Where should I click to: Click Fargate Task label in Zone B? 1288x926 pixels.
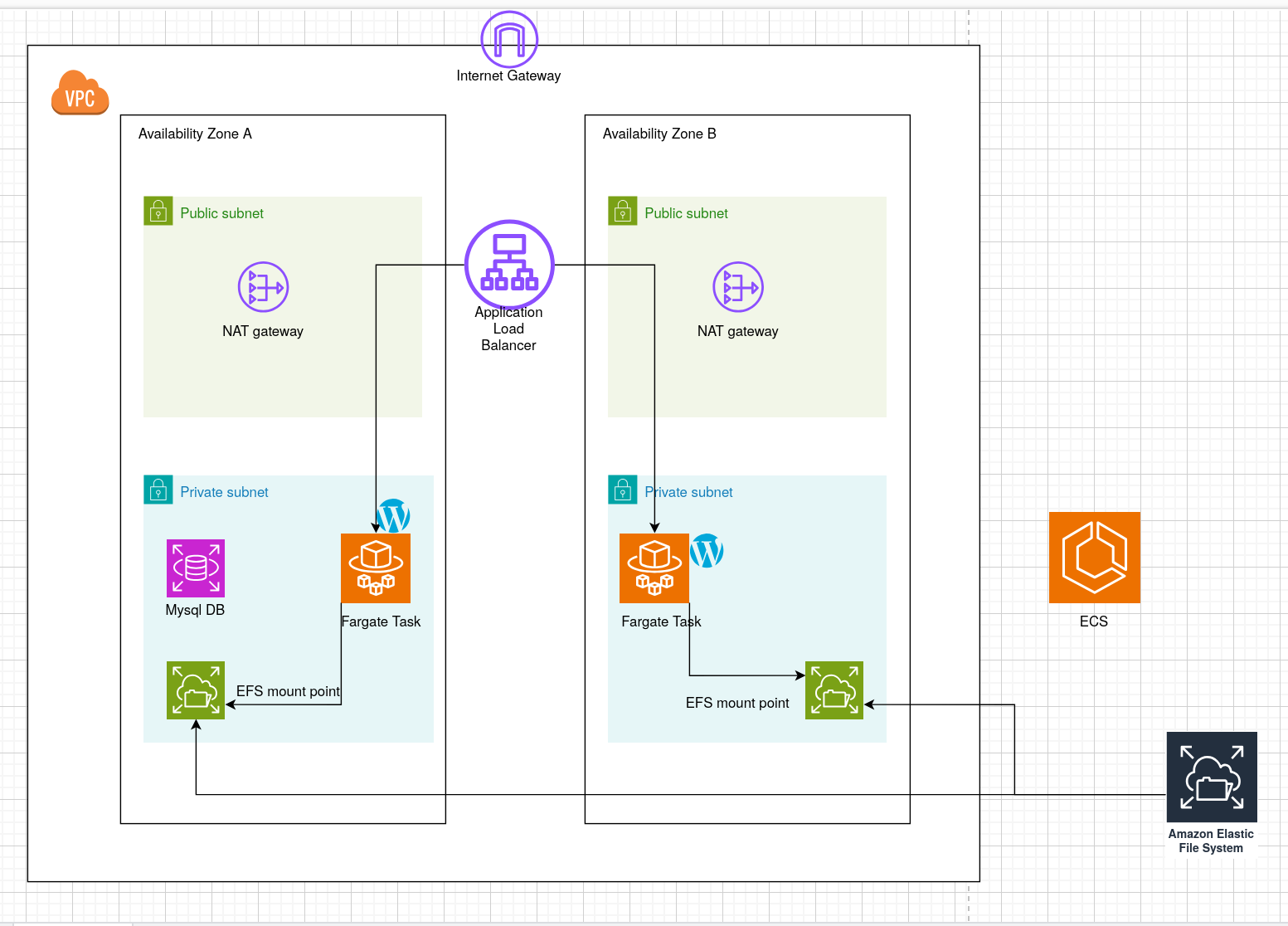click(661, 621)
